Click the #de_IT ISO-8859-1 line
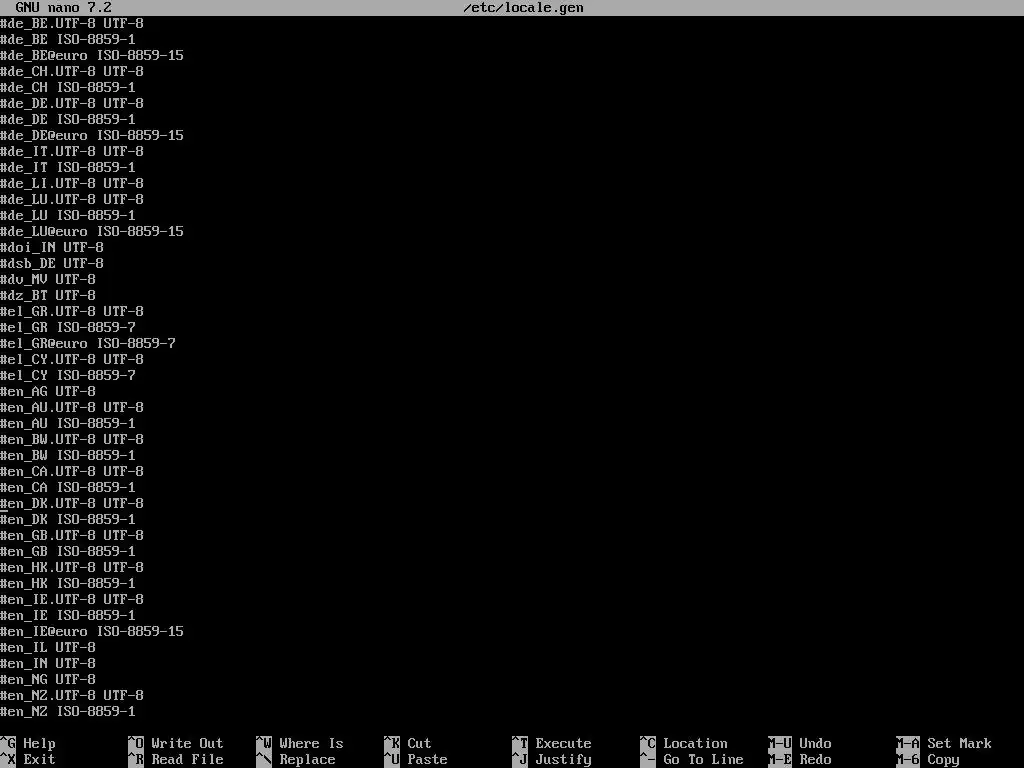This screenshot has height=768, width=1024. [x=68, y=167]
